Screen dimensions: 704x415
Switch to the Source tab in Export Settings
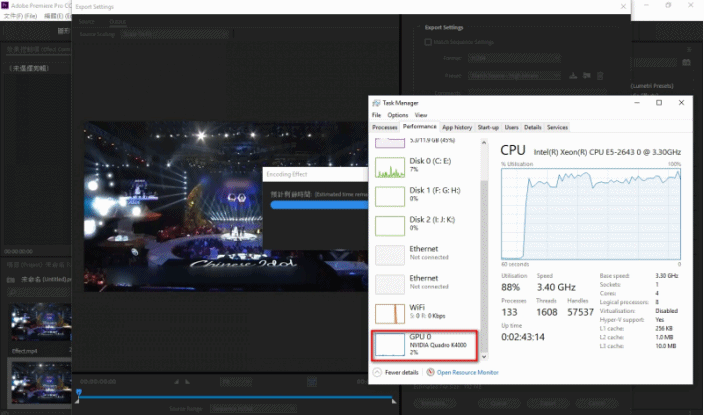(87, 22)
